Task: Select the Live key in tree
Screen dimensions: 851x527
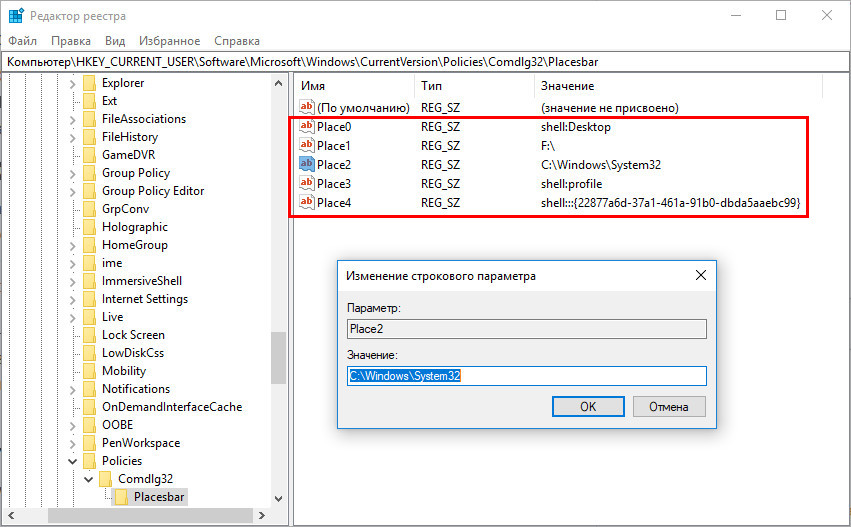Action: [112, 317]
